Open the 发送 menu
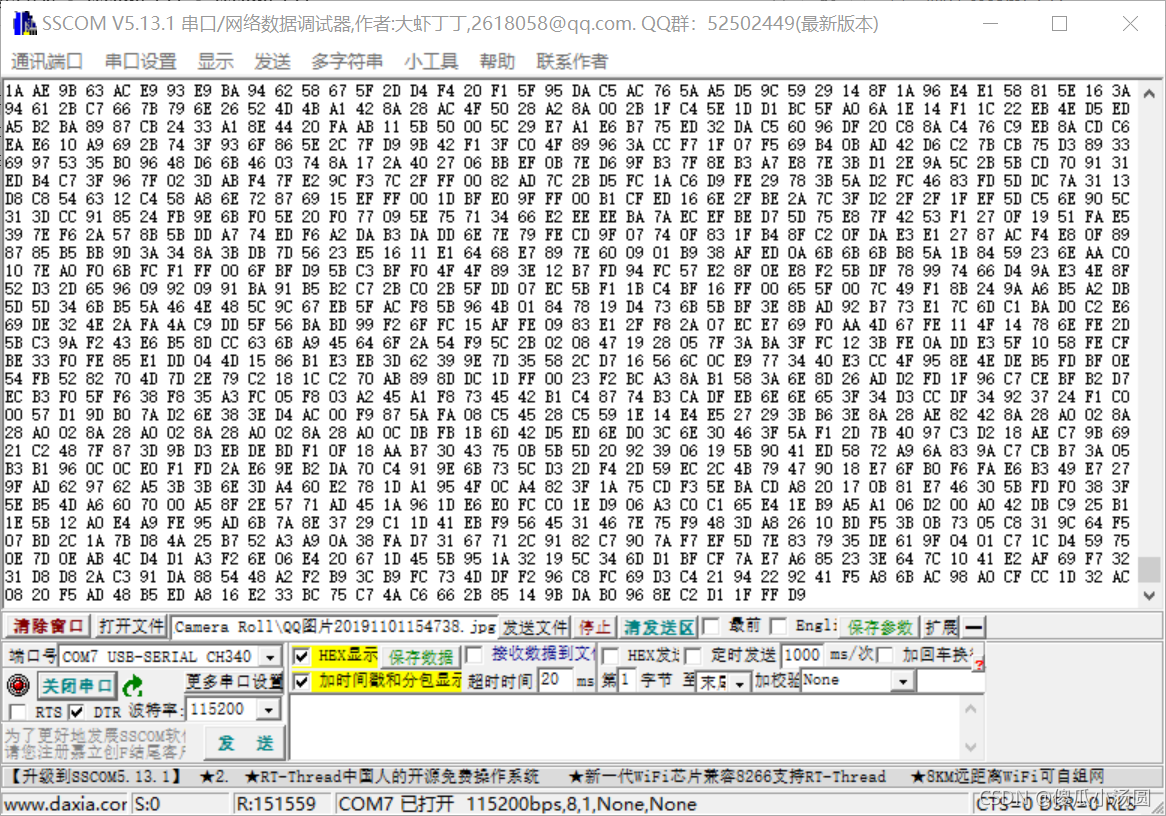1166x816 pixels. click(272, 61)
